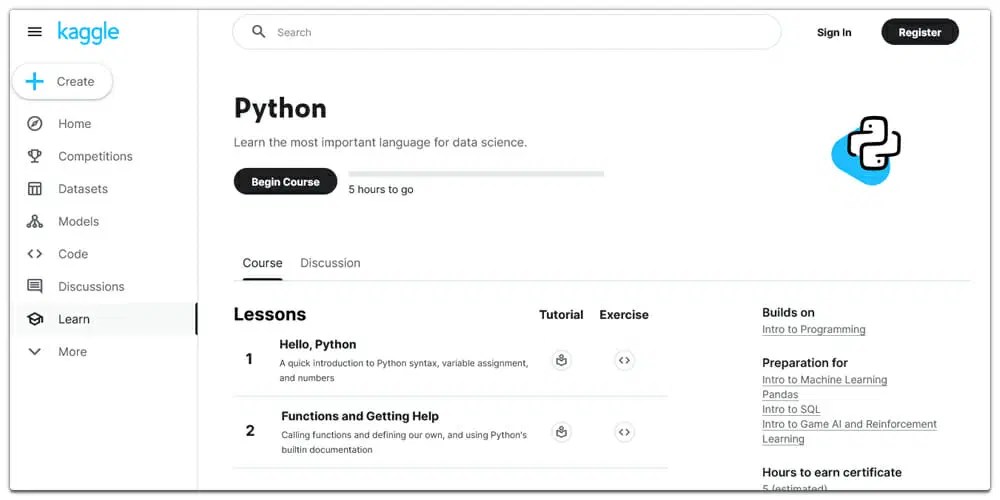
Task: Go to Datasets via table icon
Action: pos(35,189)
